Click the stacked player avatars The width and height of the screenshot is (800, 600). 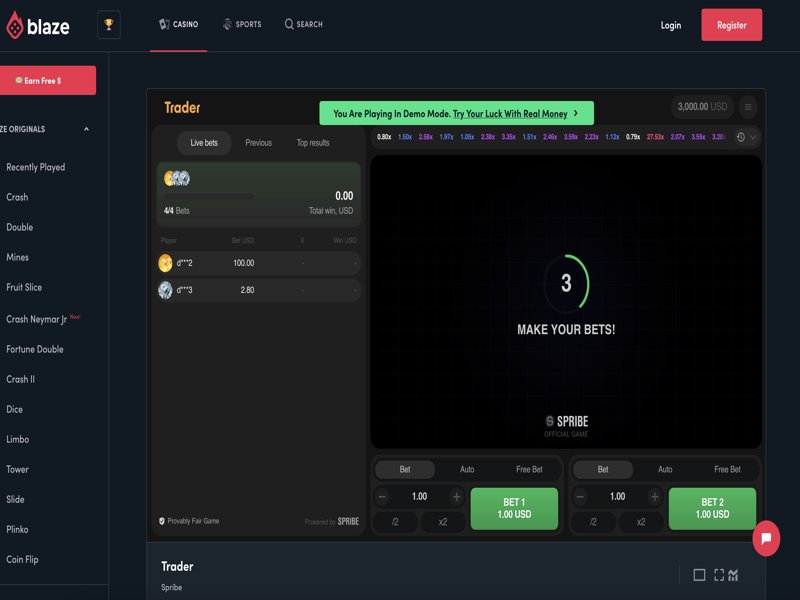click(177, 178)
